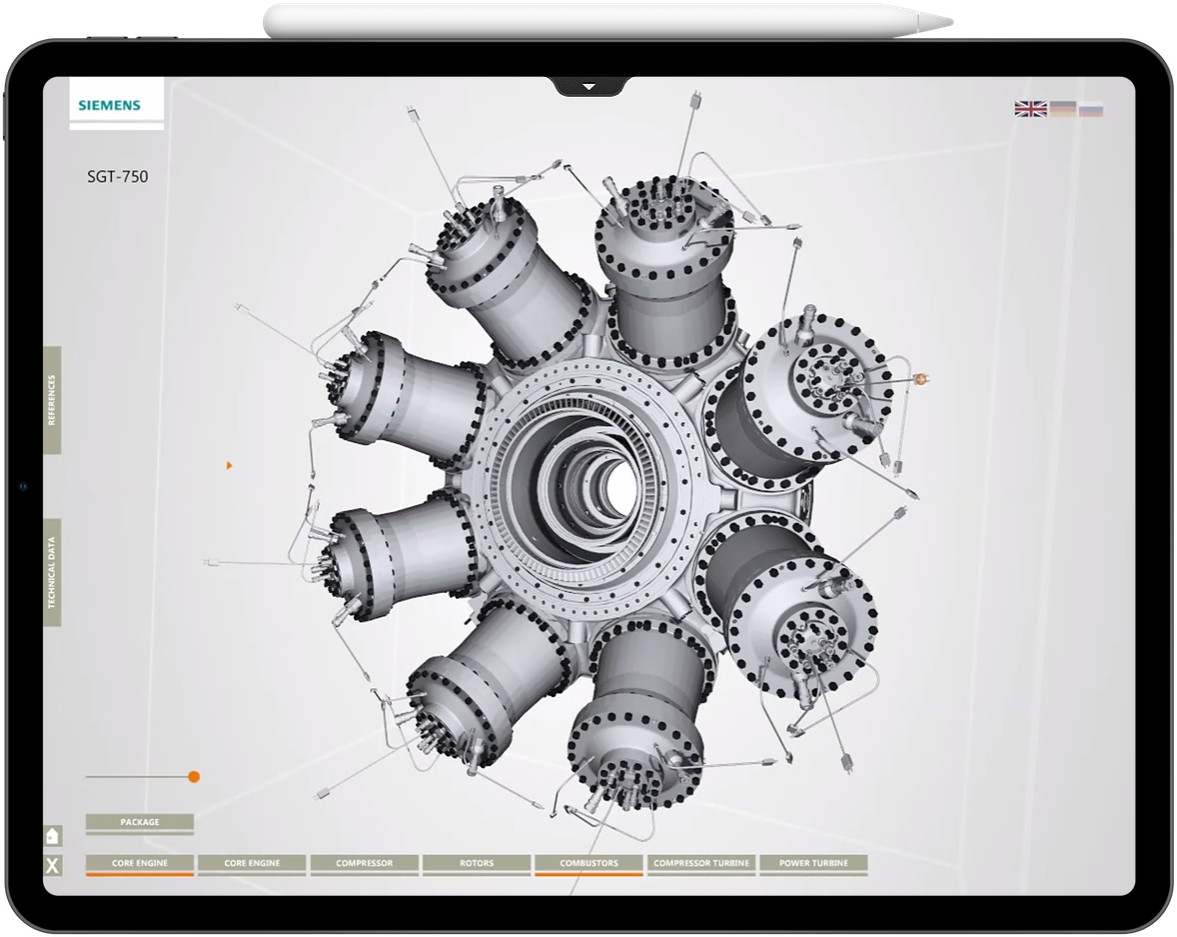Click the X exit icon bottom left
Viewport: 1177px width, 937px height.
point(55,863)
